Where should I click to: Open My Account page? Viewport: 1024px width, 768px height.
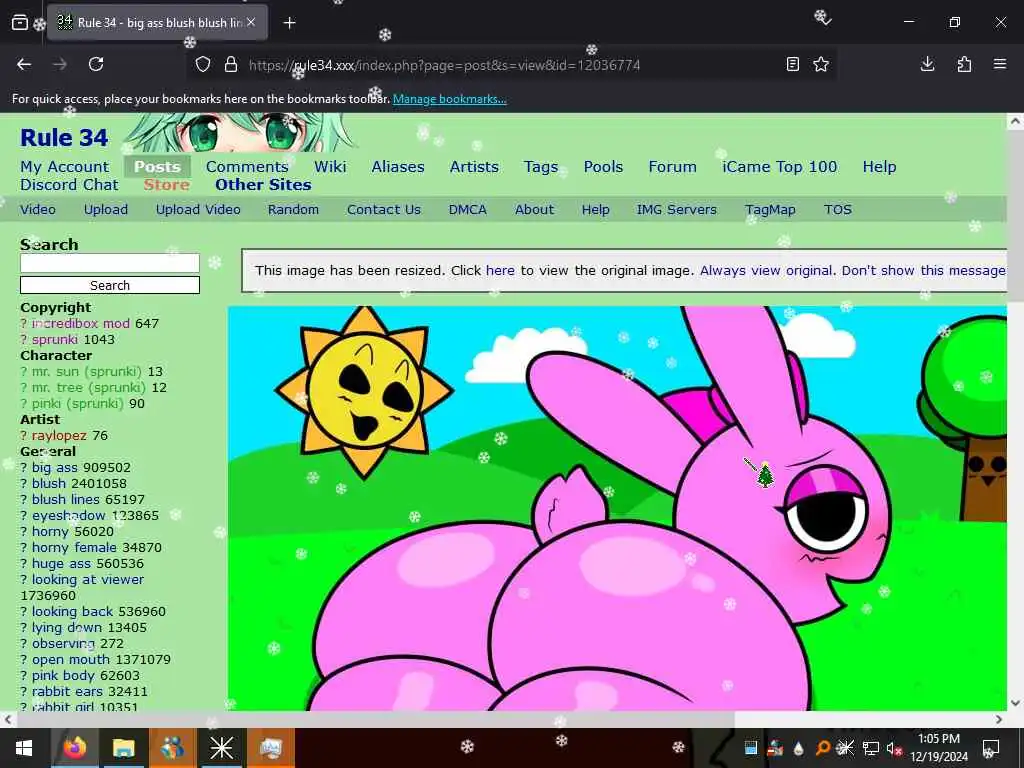pos(65,167)
